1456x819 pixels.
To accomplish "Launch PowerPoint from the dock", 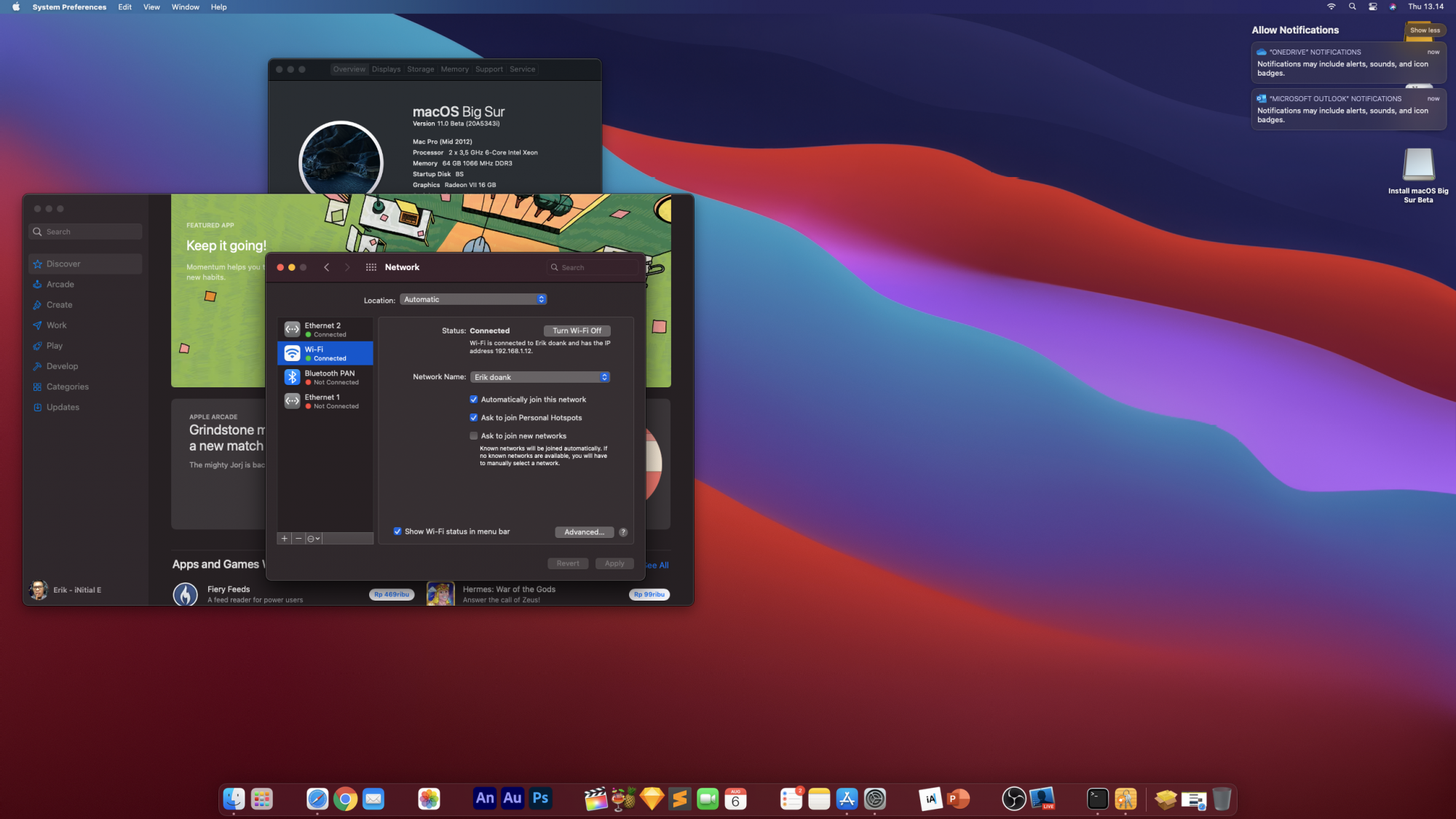I will (x=958, y=799).
